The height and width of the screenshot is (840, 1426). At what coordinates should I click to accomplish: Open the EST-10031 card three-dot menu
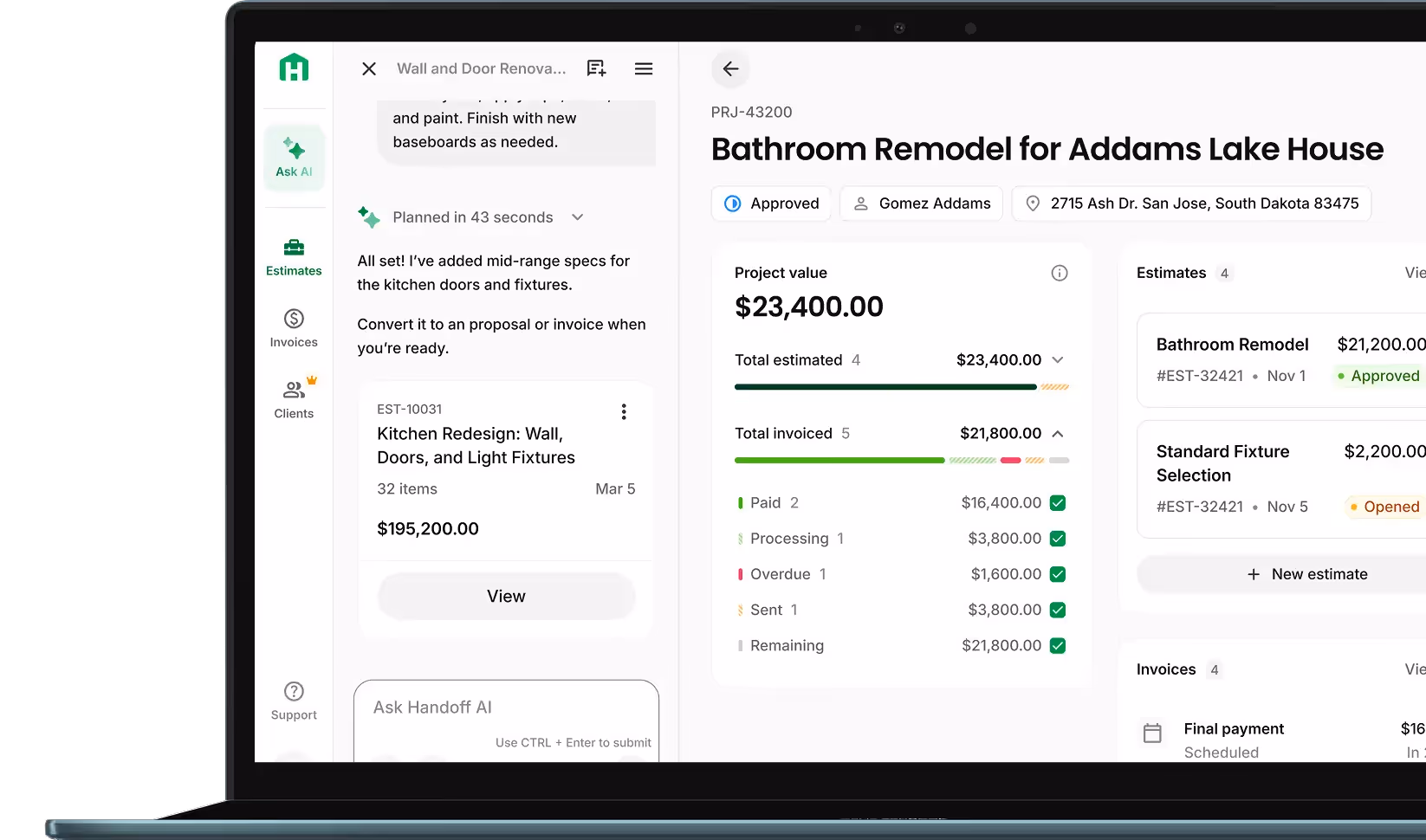coord(624,411)
